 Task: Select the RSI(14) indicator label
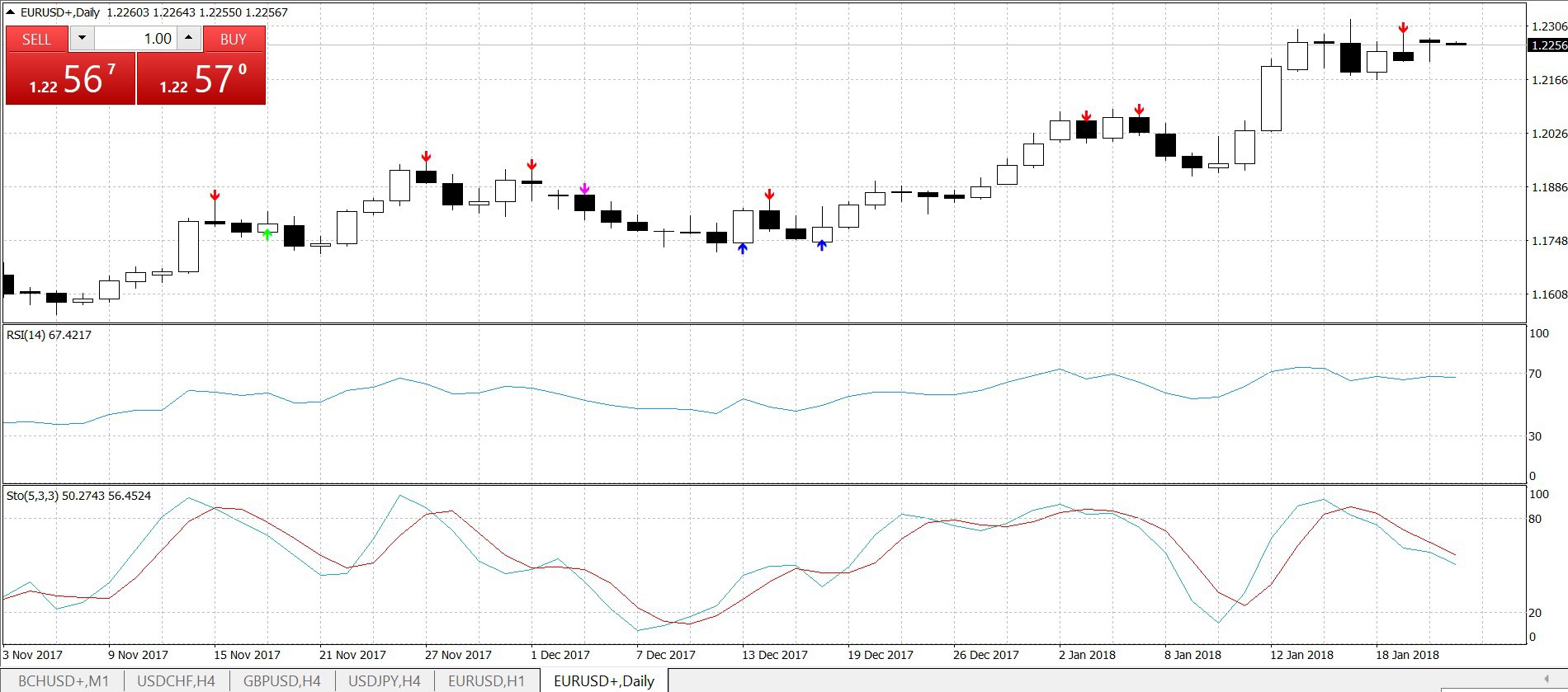click(49, 335)
